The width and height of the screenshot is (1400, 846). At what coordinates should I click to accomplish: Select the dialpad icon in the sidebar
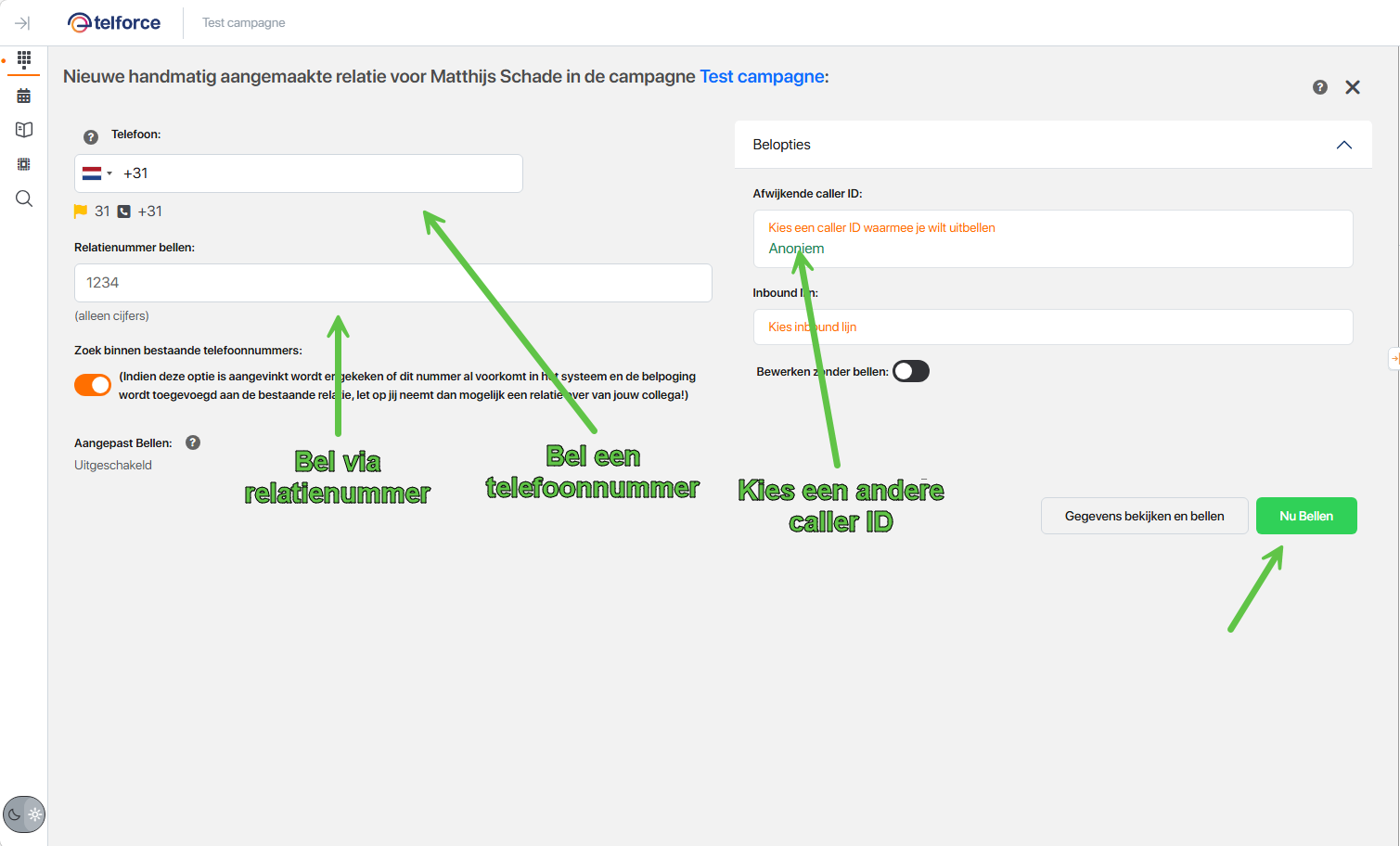(23, 59)
